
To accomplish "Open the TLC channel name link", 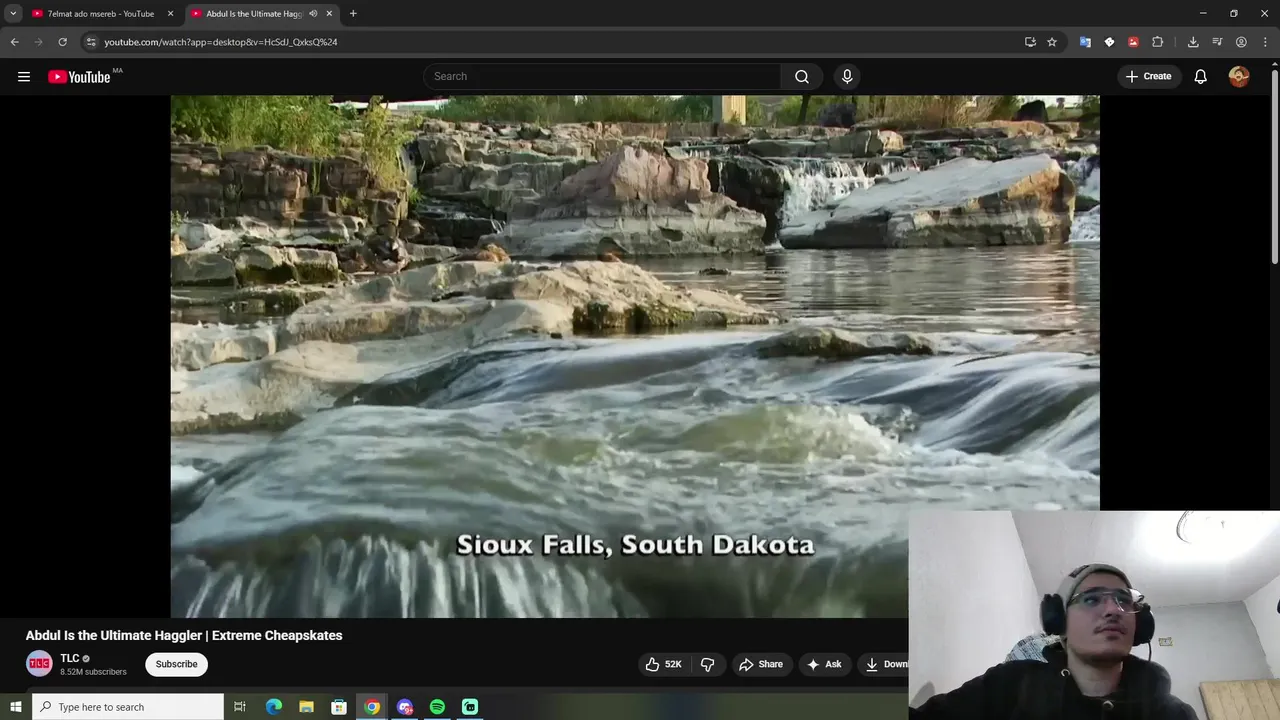I will 69,658.
